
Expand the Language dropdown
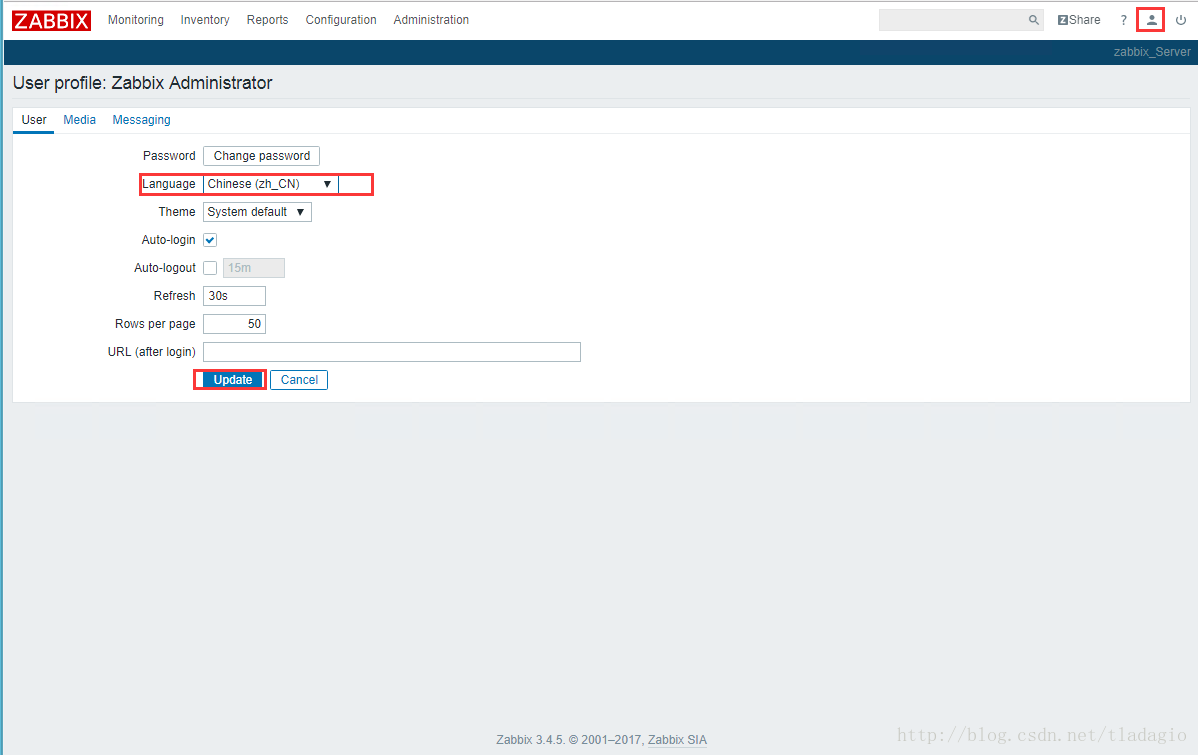270,184
